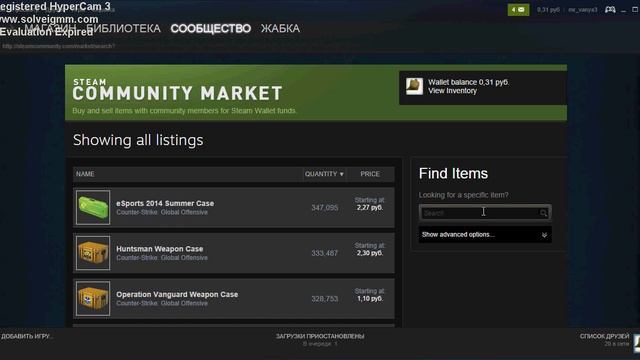Open the БИБЛИОТЕКА tab
640x360 pixels.
123,29
